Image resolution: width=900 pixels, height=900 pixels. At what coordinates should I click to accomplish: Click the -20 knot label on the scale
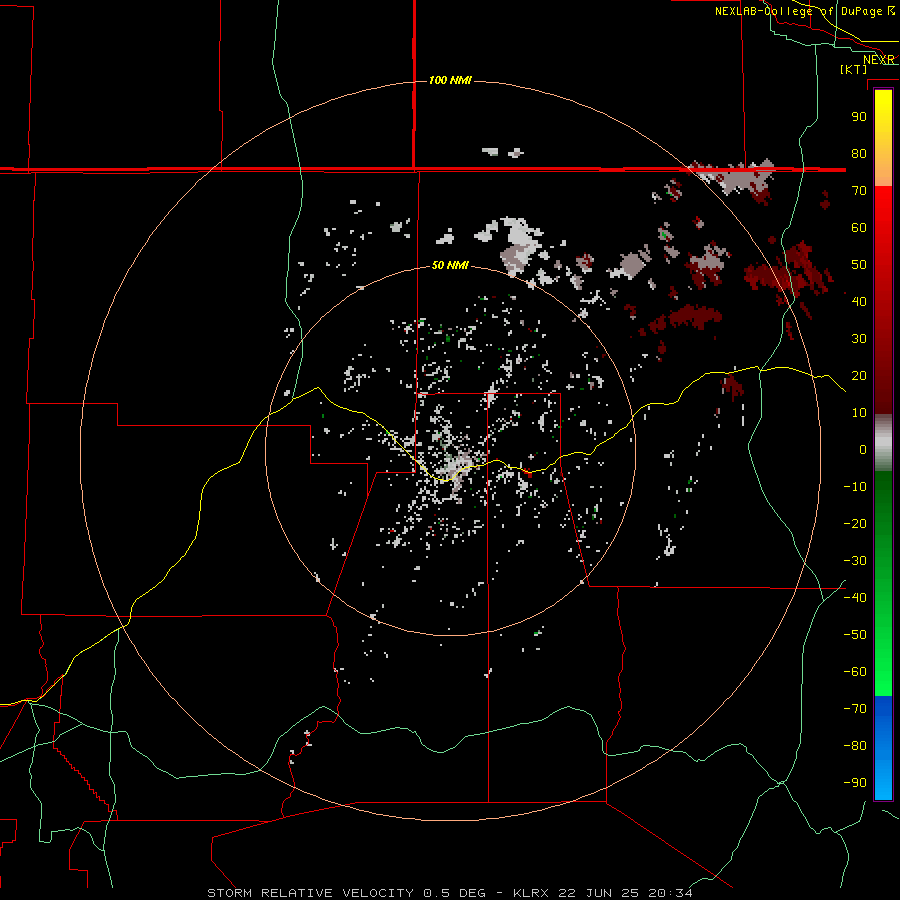pos(855,523)
